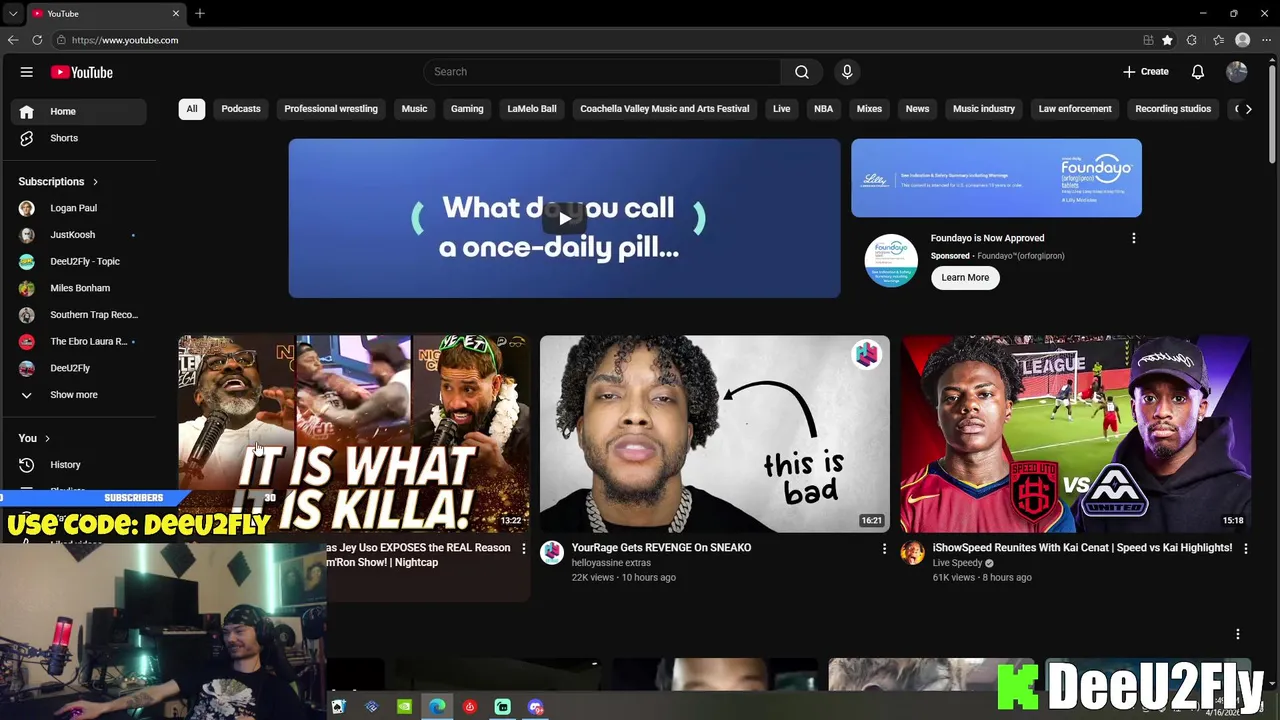The width and height of the screenshot is (1280, 720).
Task: Open options menu below video row
Action: (x=1238, y=634)
